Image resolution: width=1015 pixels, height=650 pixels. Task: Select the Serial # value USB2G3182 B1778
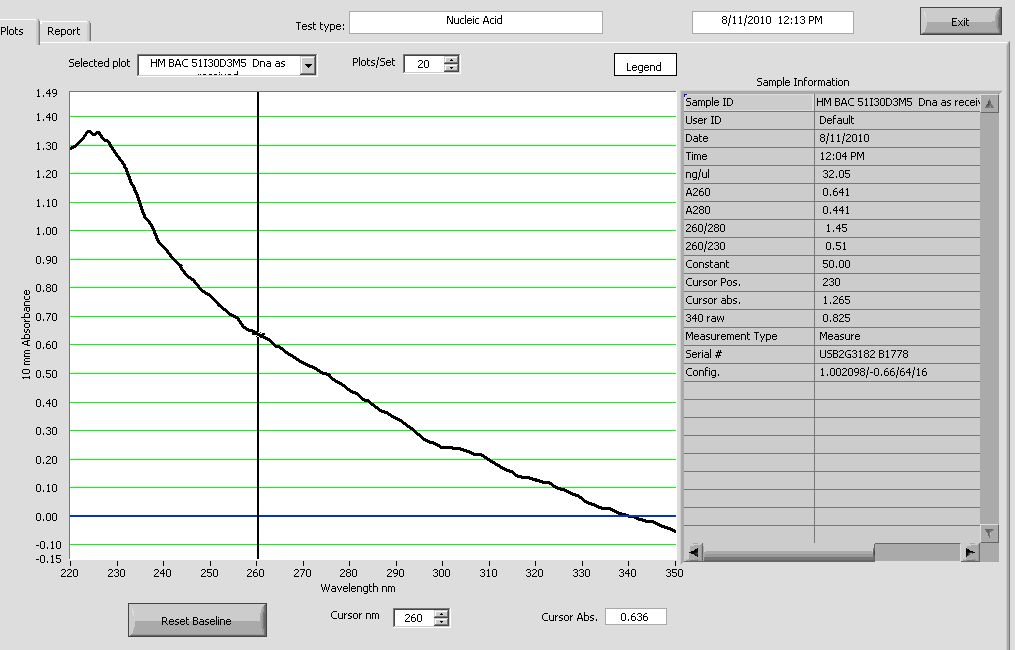tap(897, 355)
